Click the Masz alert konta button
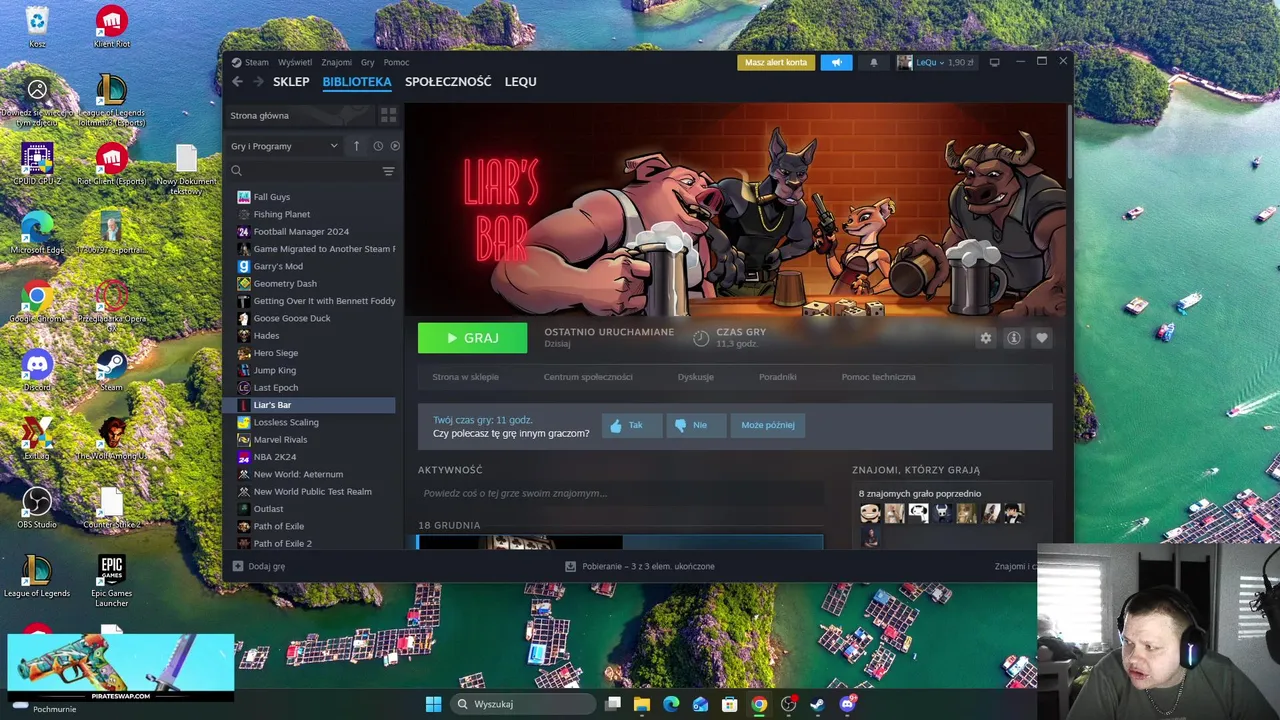1280x720 pixels. point(776,62)
